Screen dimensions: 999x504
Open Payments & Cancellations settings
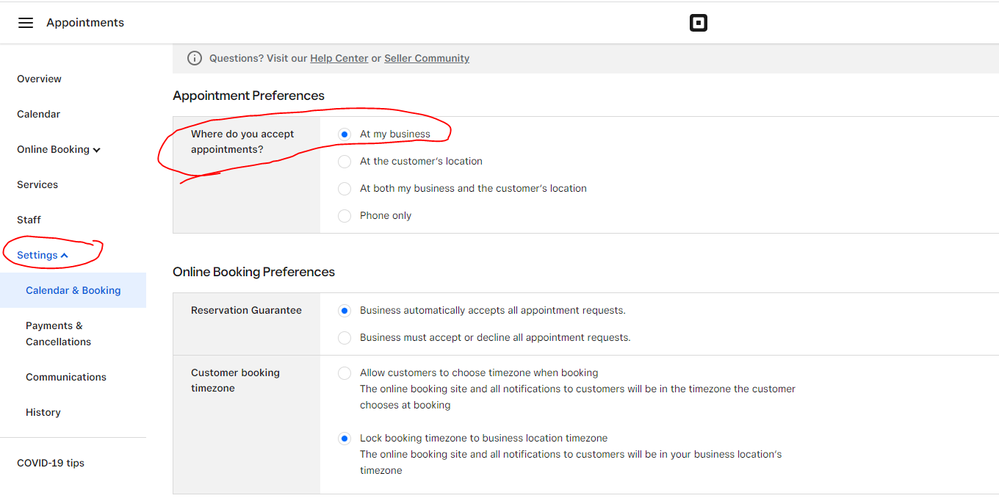58,334
